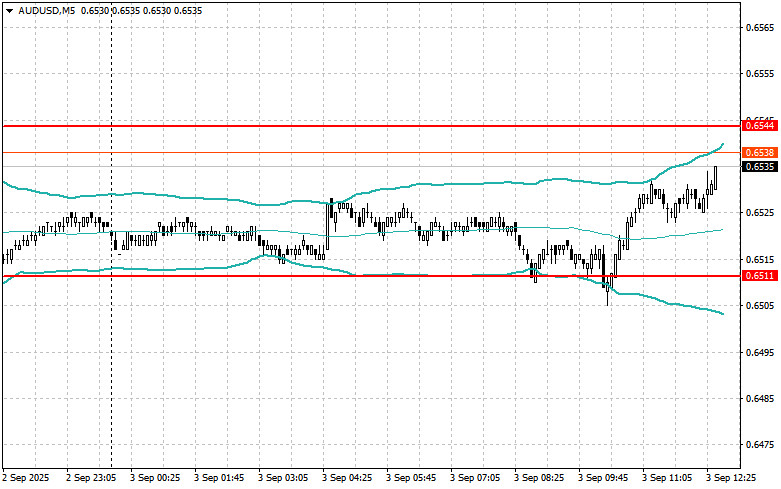Click the 0.6505 price scale value
This screenshot has width=781, height=489.
click(760, 306)
